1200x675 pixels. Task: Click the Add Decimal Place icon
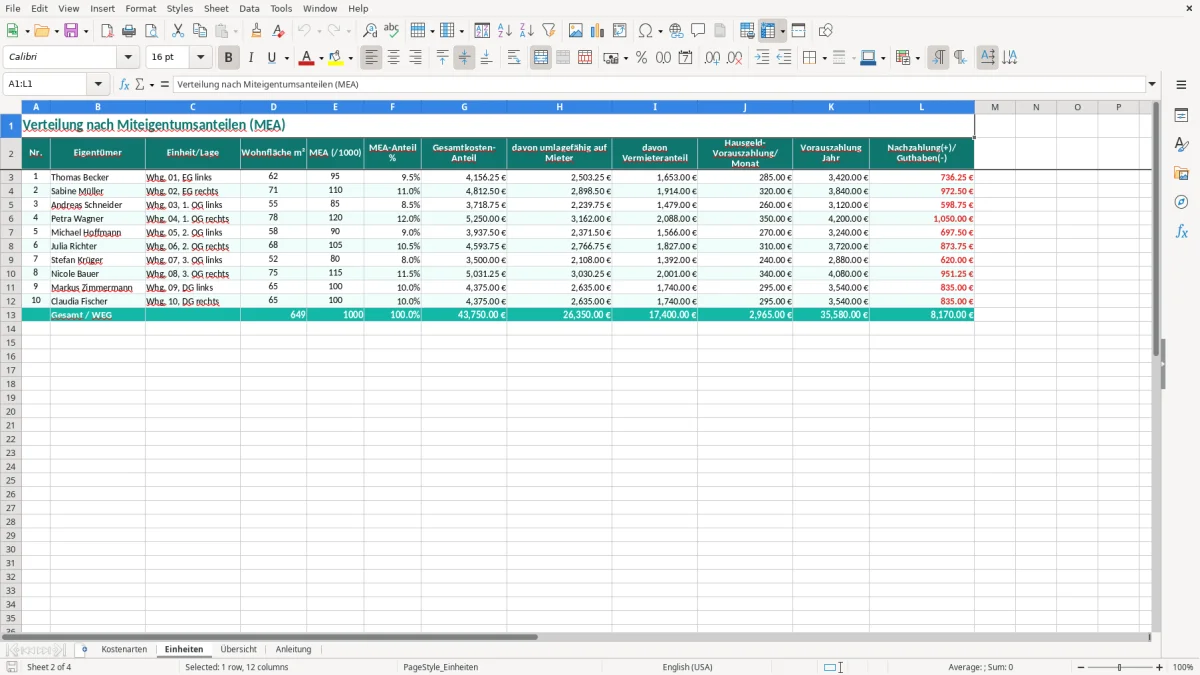[712, 58]
